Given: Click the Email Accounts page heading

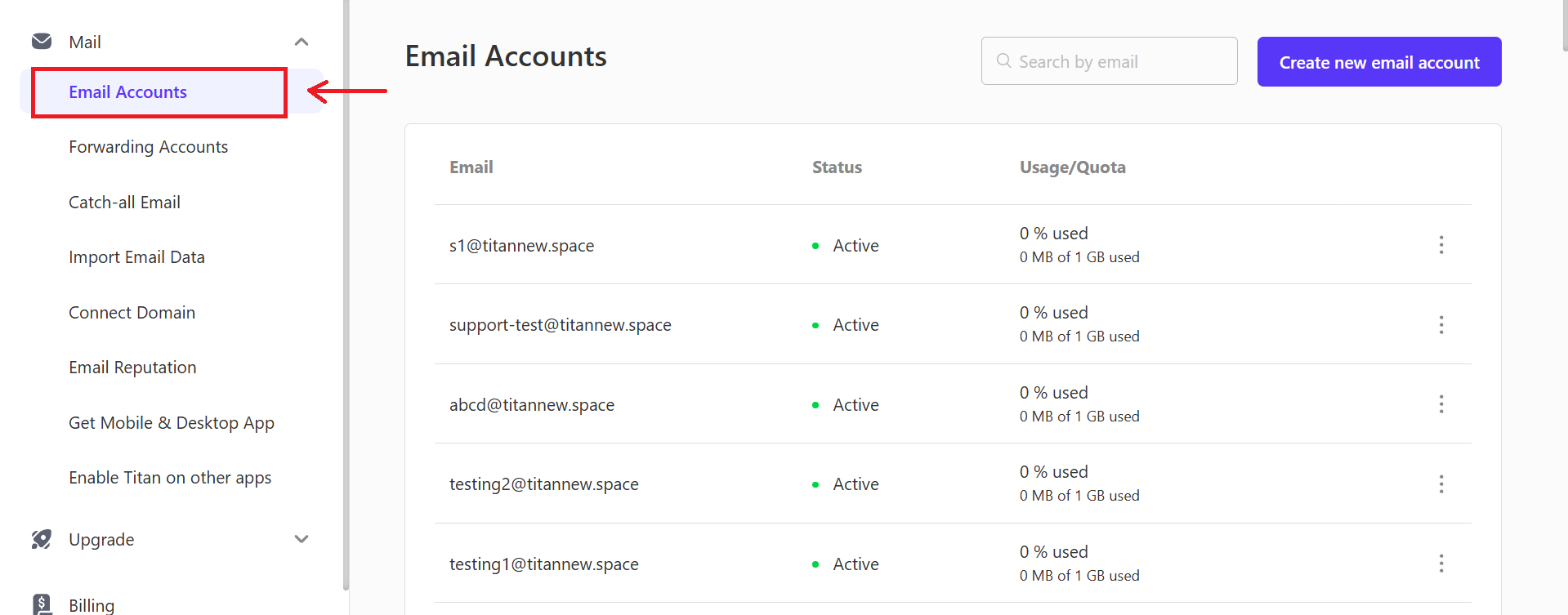Looking at the screenshot, I should pyautogui.click(x=506, y=56).
